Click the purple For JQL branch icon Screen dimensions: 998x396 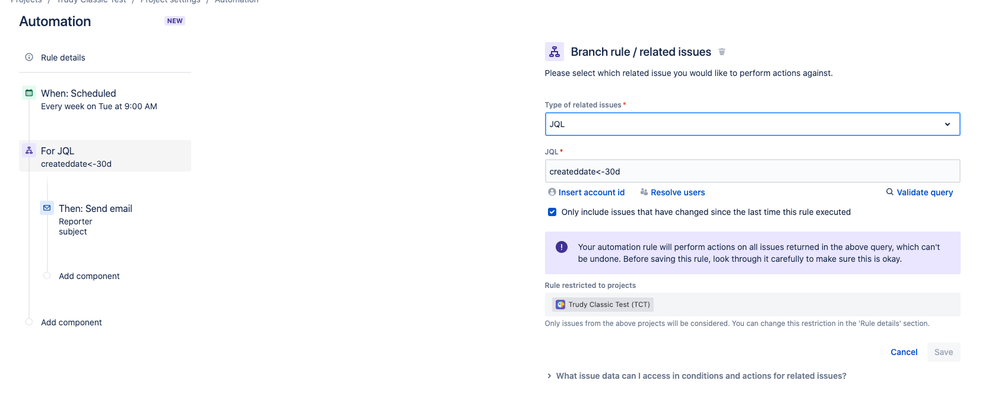29,151
